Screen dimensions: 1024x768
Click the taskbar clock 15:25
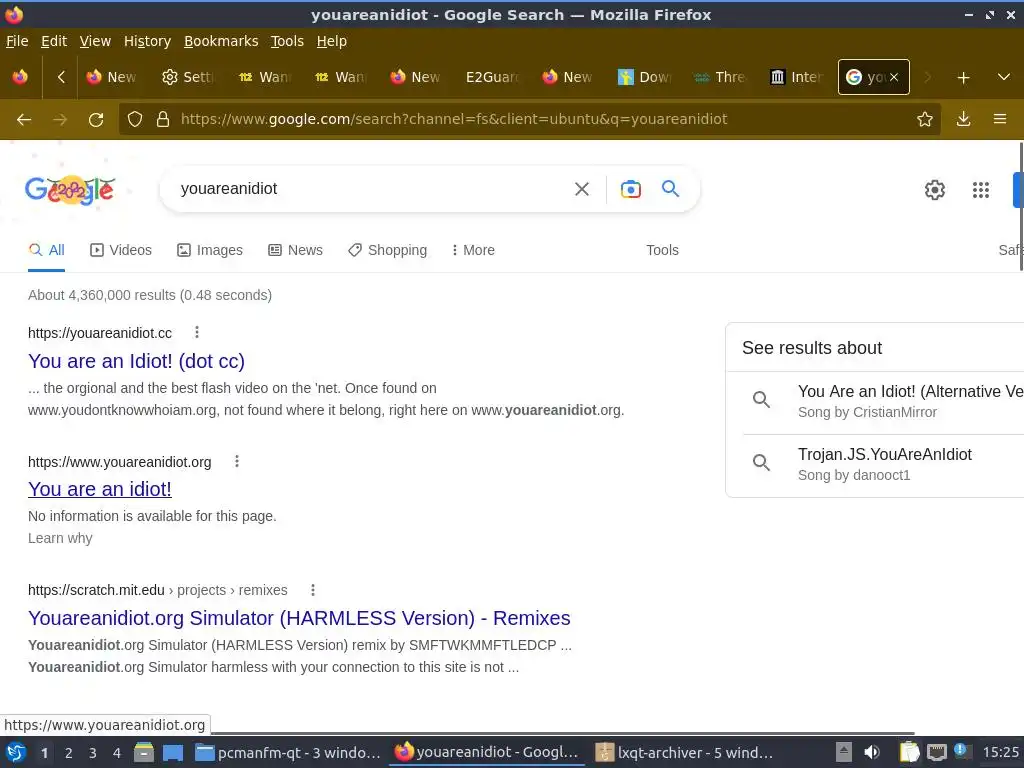coord(1000,752)
